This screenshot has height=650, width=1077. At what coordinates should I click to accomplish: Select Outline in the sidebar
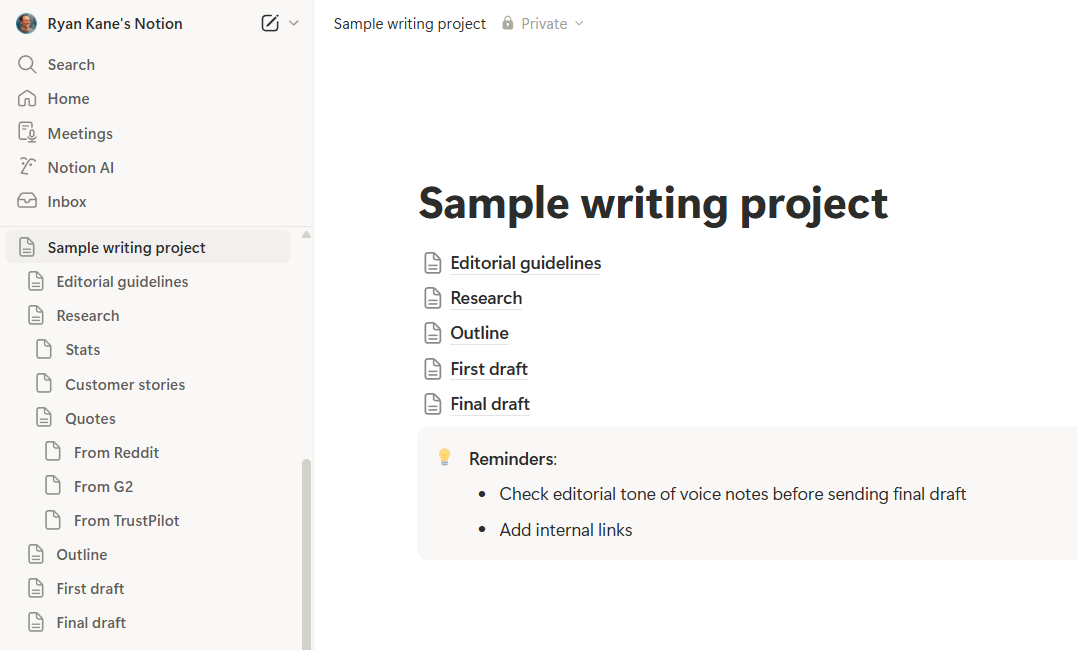tap(81, 554)
